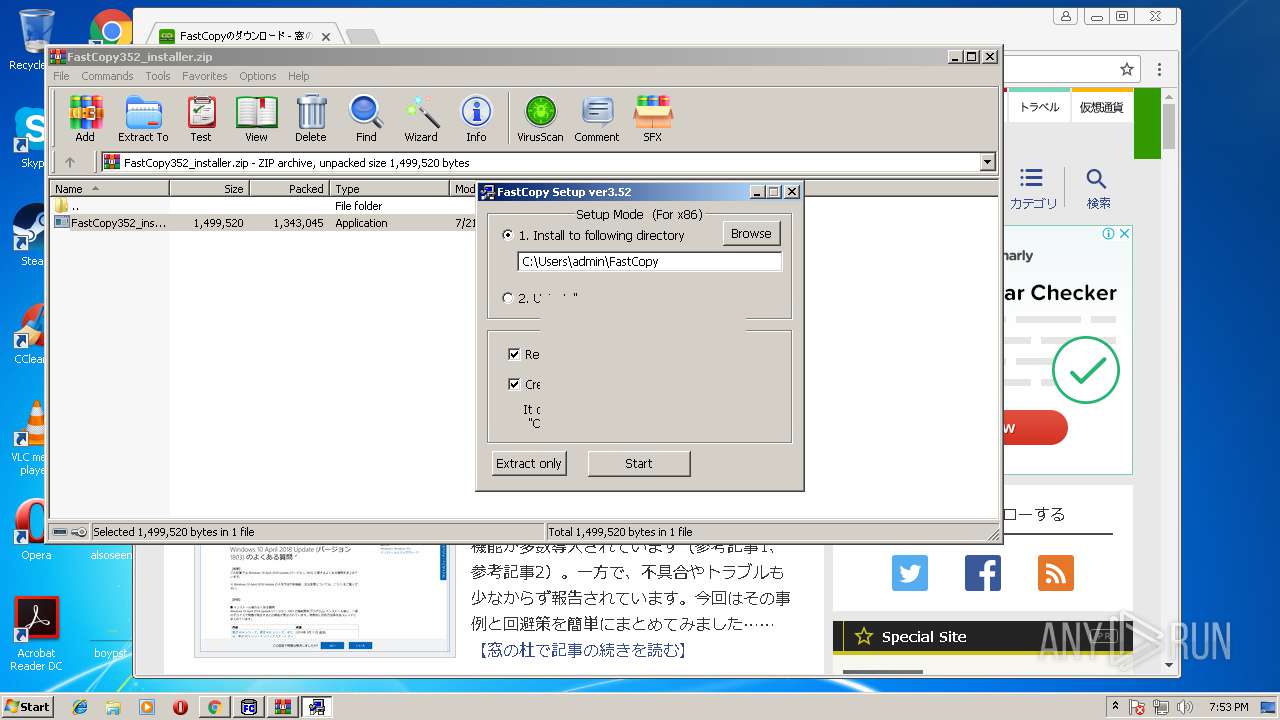The image size is (1280, 720).
Task: Click Browse button in FastCopy Setup
Action: tap(751, 233)
